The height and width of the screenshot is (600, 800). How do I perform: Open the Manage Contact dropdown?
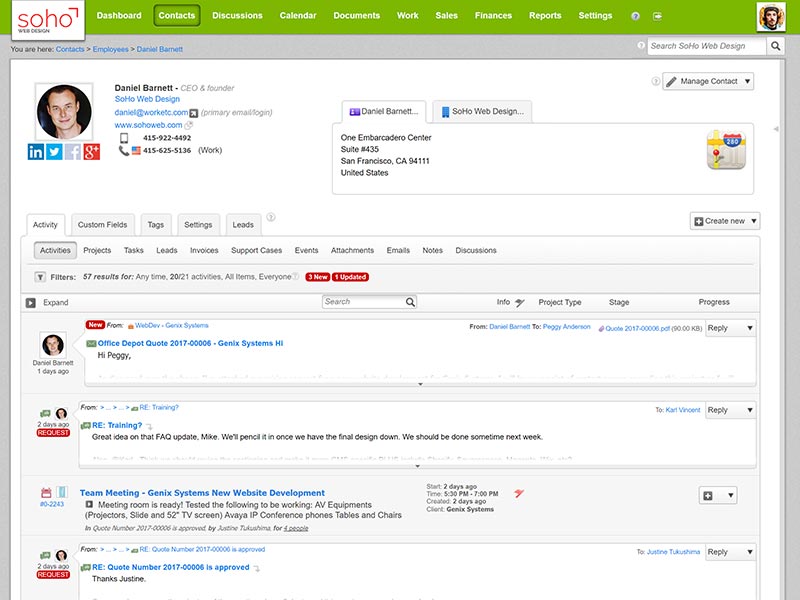tap(708, 81)
